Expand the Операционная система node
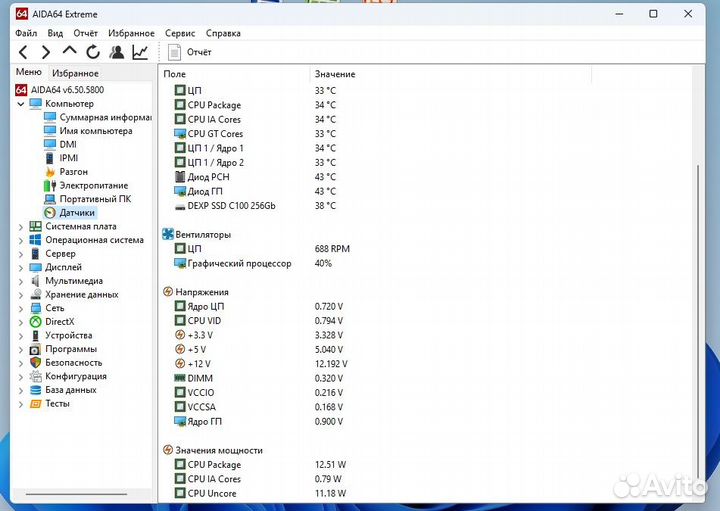This screenshot has height=511, width=720. 21,240
